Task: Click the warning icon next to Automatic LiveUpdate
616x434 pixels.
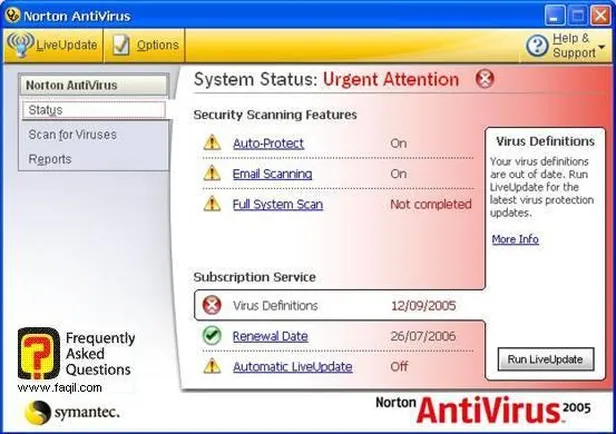Action: [x=211, y=367]
